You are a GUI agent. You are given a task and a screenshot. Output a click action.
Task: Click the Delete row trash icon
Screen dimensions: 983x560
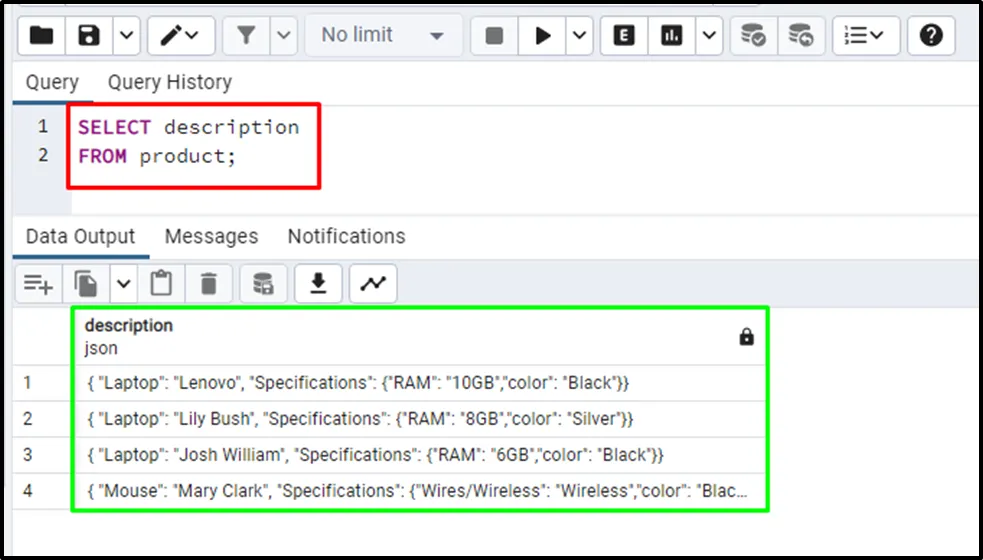point(209,284)
